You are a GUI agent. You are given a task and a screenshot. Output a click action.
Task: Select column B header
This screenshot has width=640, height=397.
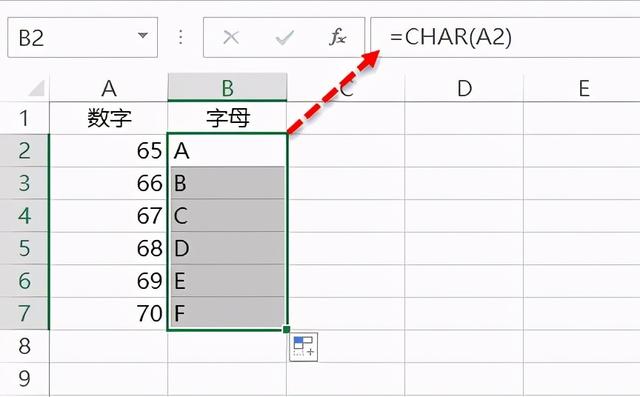[227, 88]
